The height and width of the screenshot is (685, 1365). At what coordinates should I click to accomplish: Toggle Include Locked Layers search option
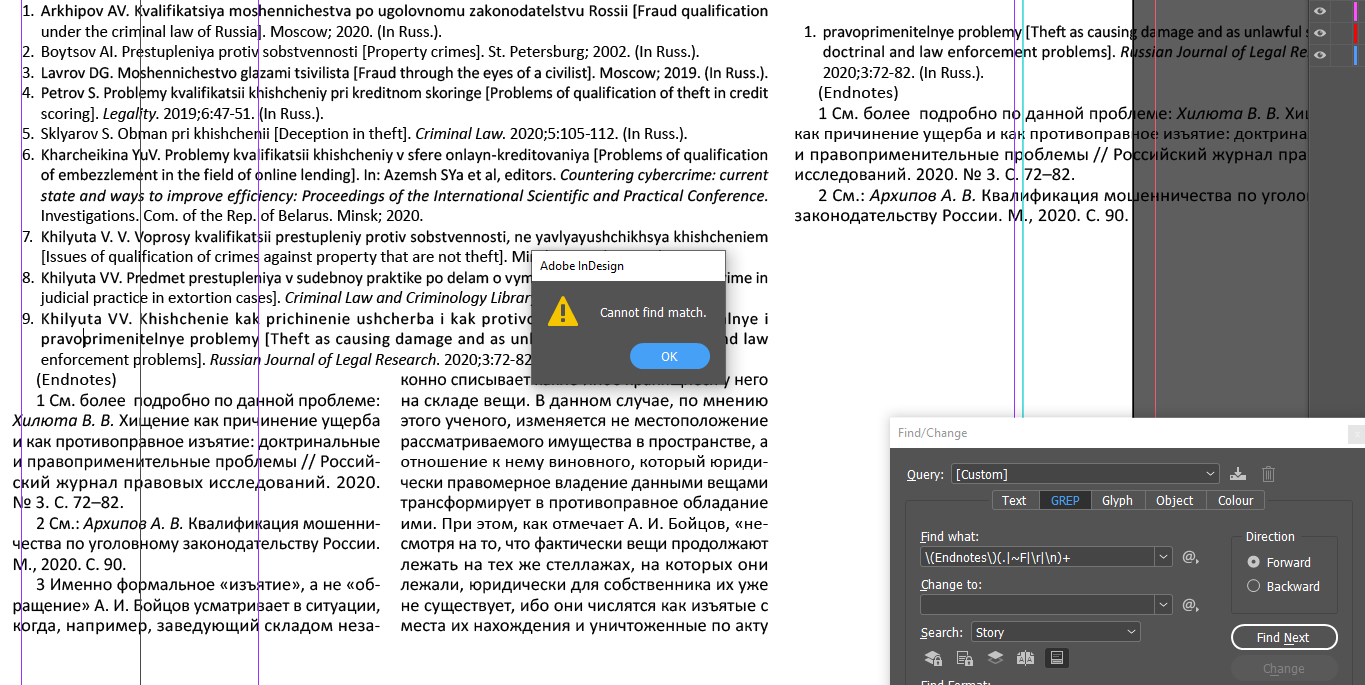click(933, 658)
